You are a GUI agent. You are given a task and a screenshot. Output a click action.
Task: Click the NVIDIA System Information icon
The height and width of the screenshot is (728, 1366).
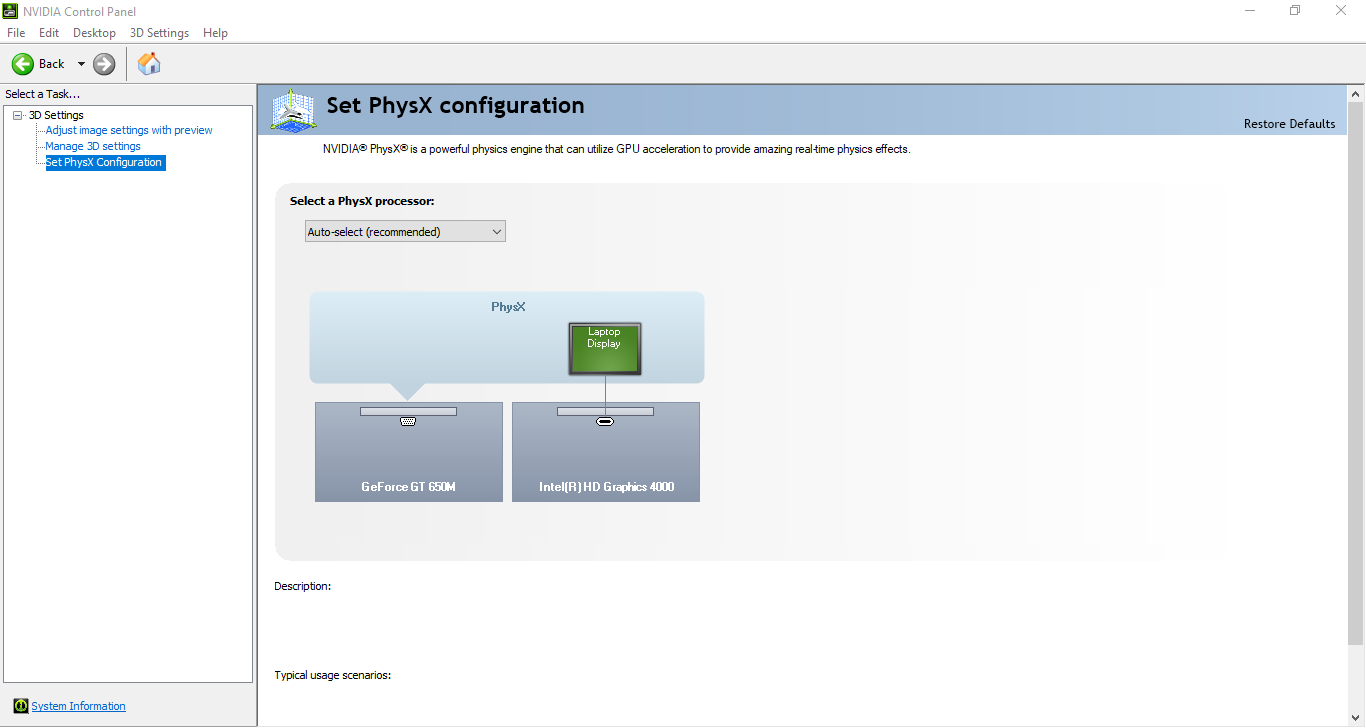(x=21, y=706)
